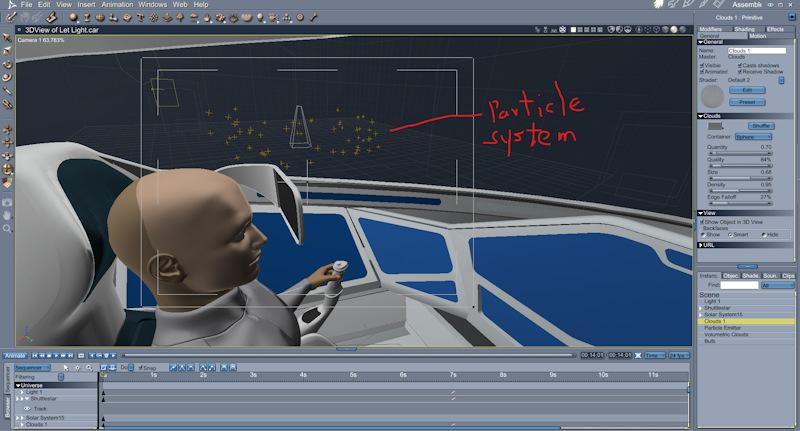Image resolution: width=800 pixels, height=431 pixels.
Task: Open the Assemble room hand icon
Action: (660, 4)
